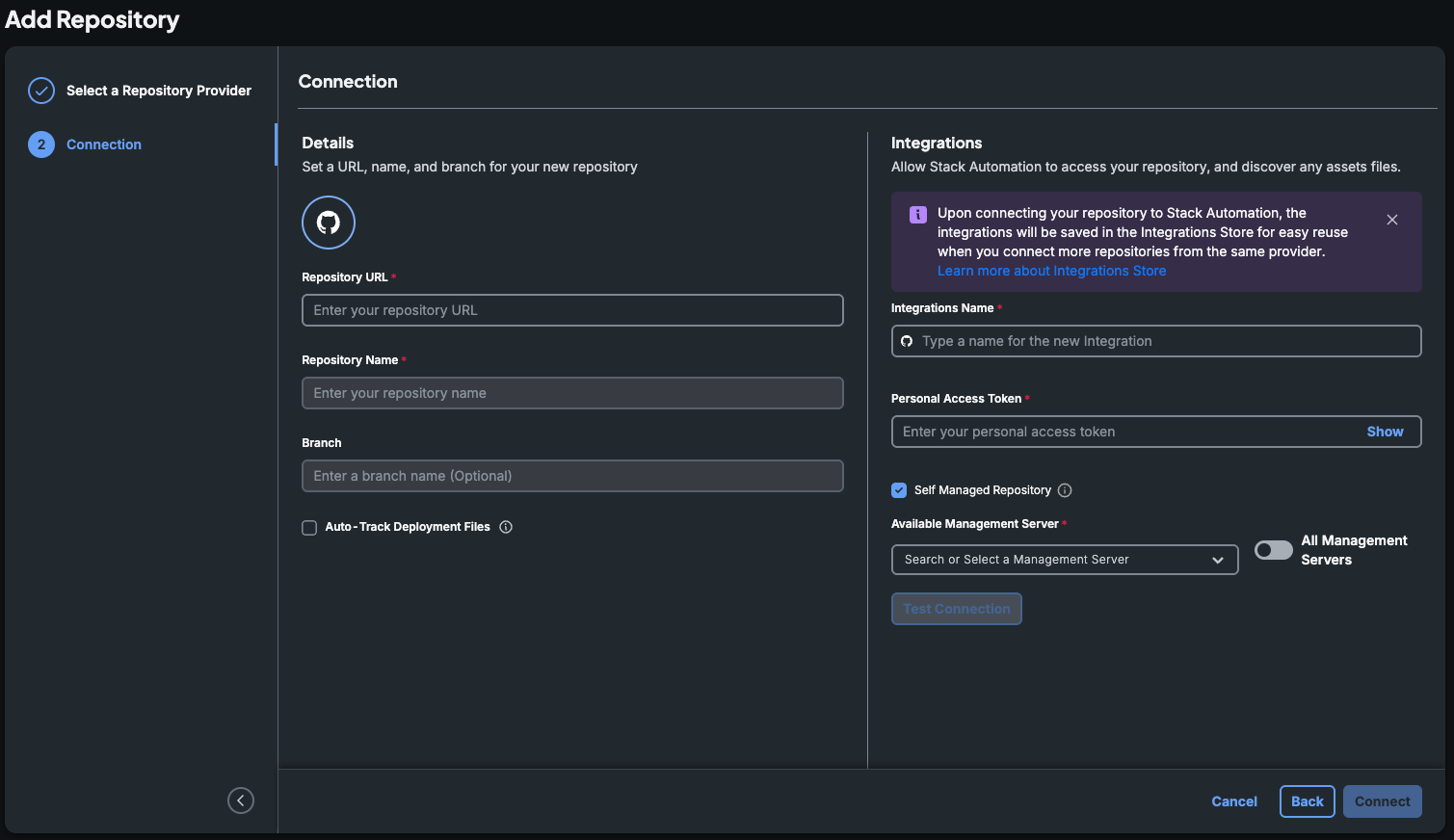The width and height of the screenshot is (1454, 840).
Task: Enable the Auto-Track Deployment Files checkbox
Action: click(309, 528)
